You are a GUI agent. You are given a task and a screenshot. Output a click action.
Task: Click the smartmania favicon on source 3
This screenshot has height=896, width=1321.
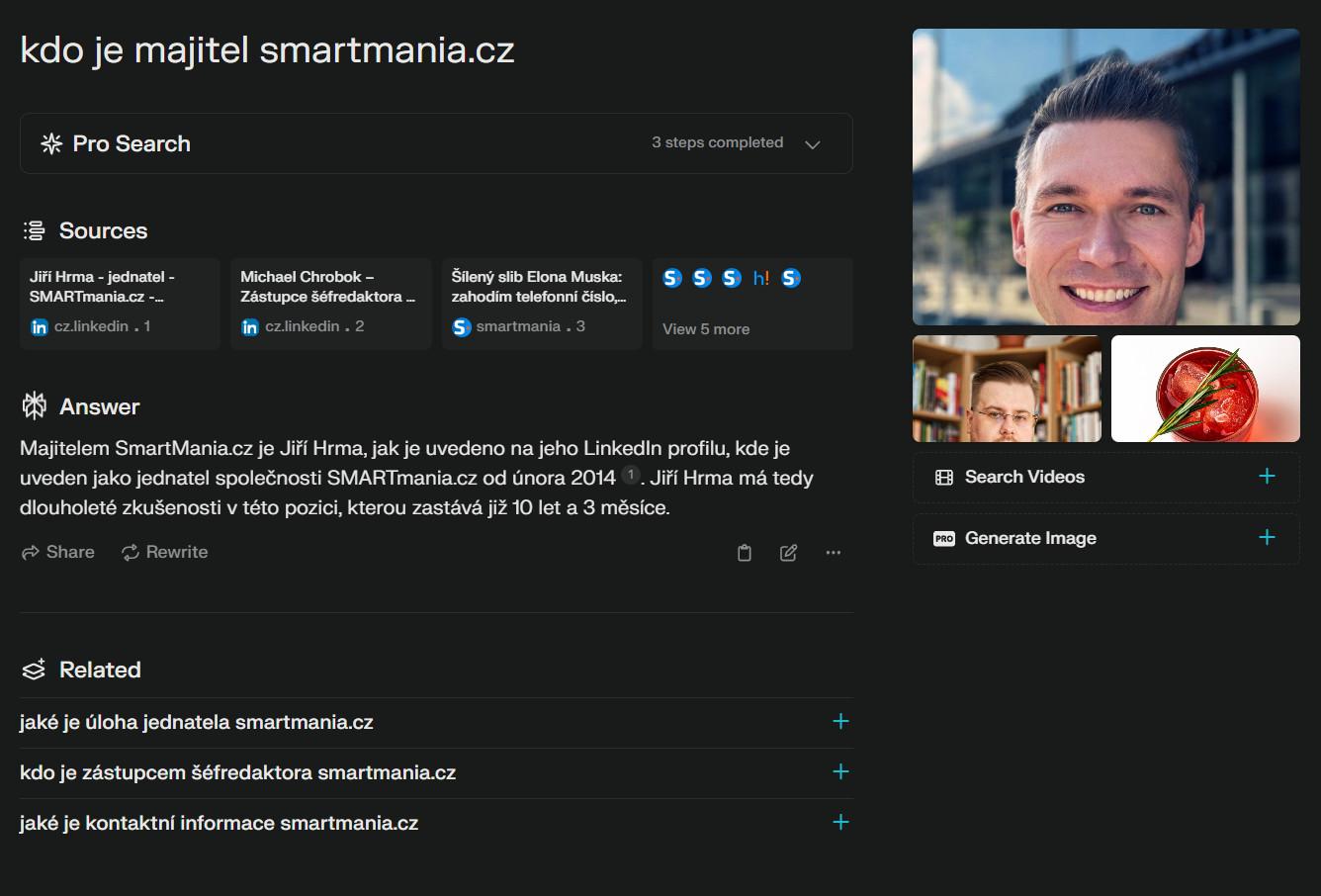[462, 327]
